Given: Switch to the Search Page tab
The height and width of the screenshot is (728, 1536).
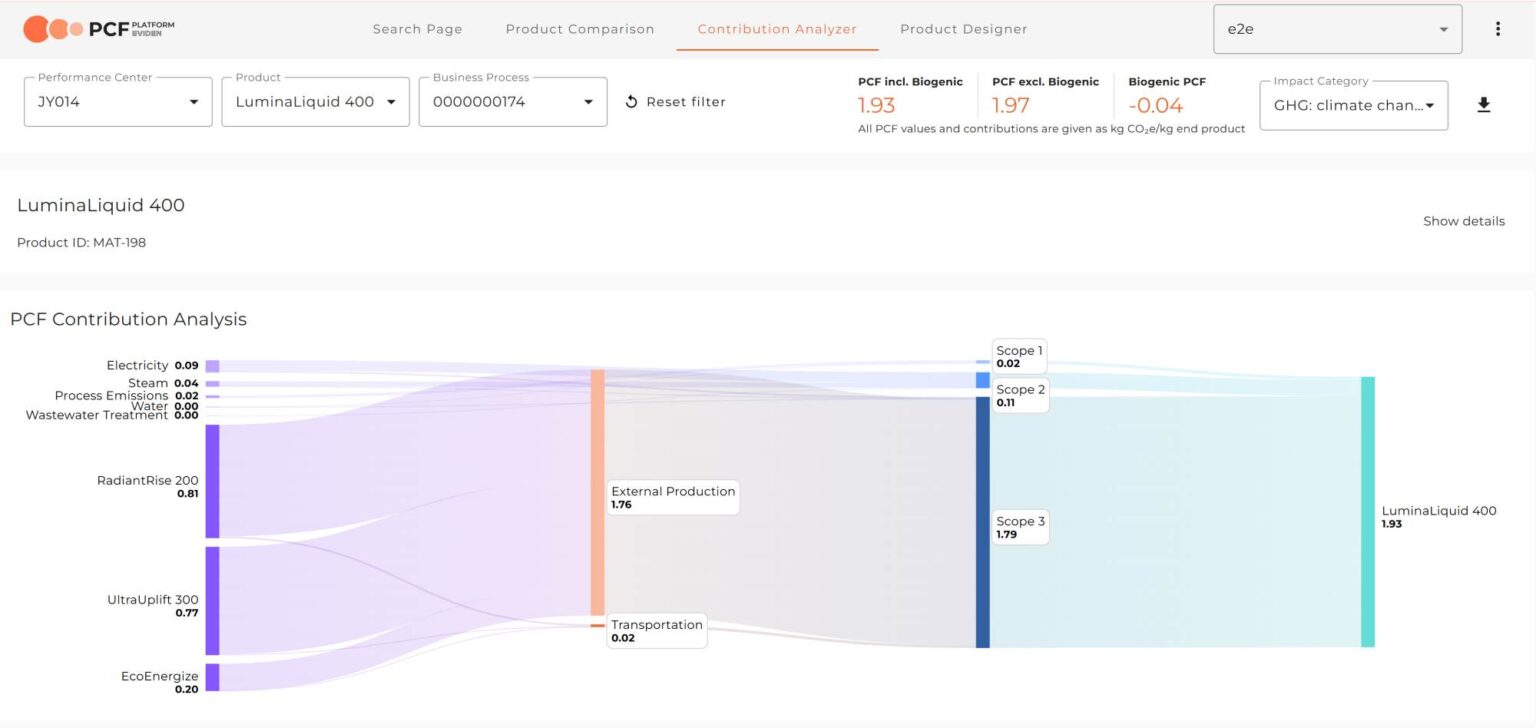Looking at the screenshot, I should 417,29.
